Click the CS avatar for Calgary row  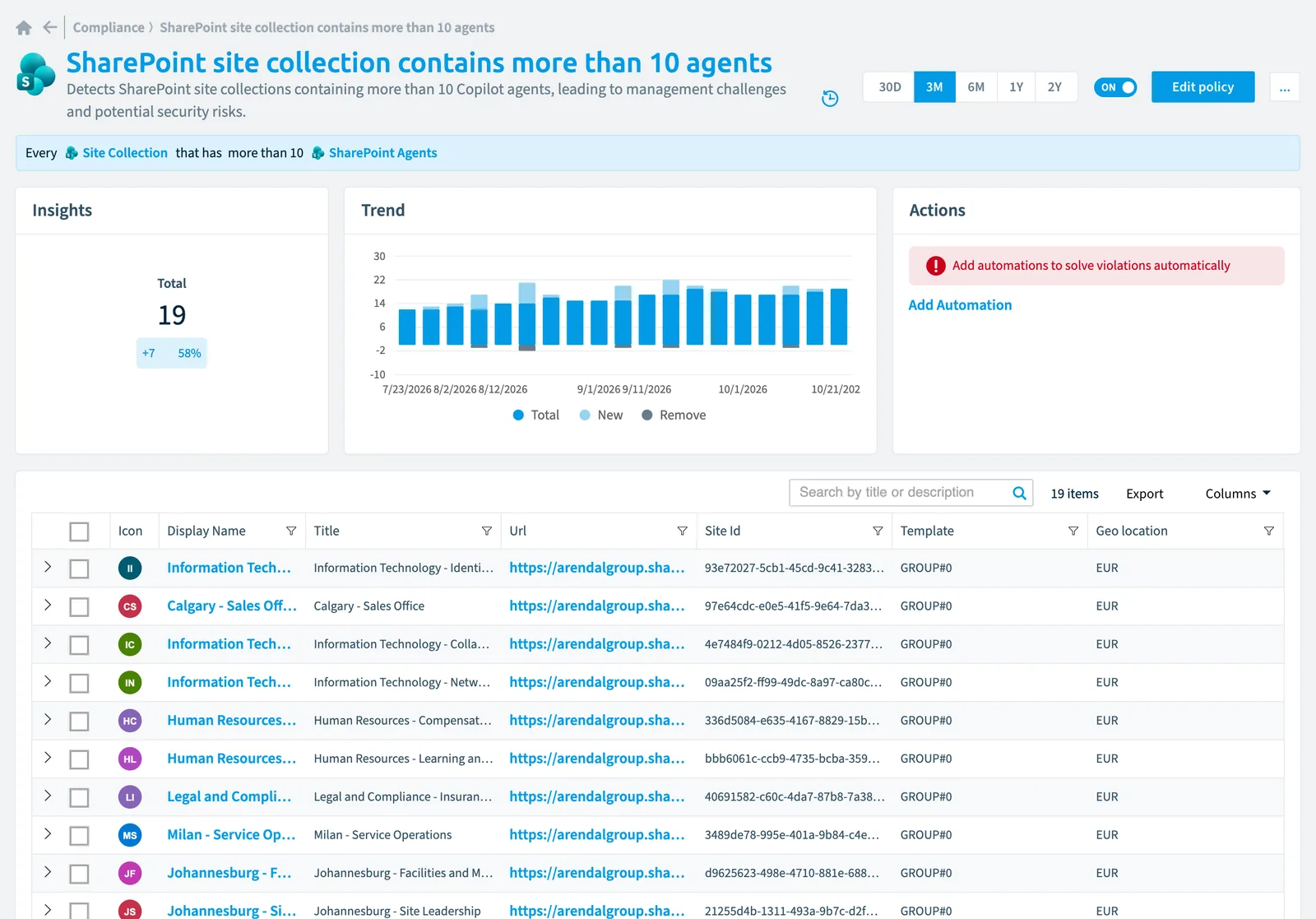pos(130,606)
